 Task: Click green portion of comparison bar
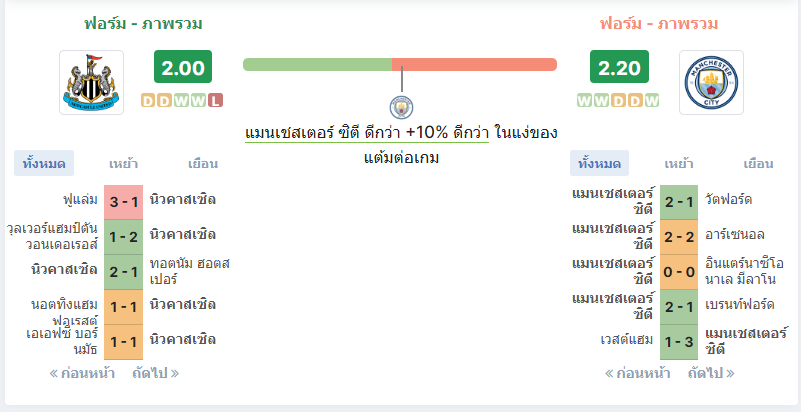click(x=317, y=64)
